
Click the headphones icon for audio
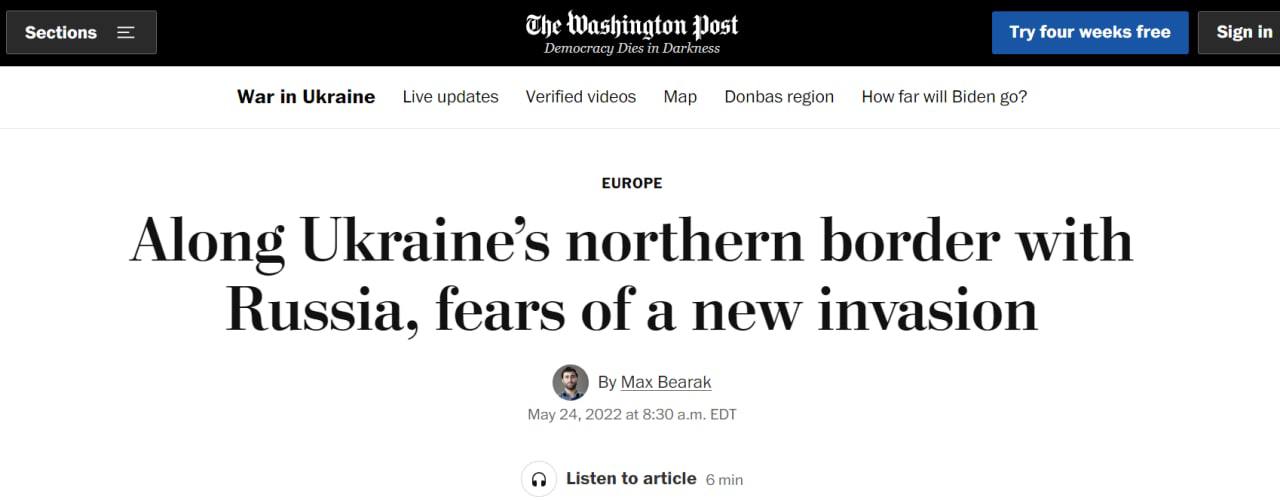click(539, 479)
